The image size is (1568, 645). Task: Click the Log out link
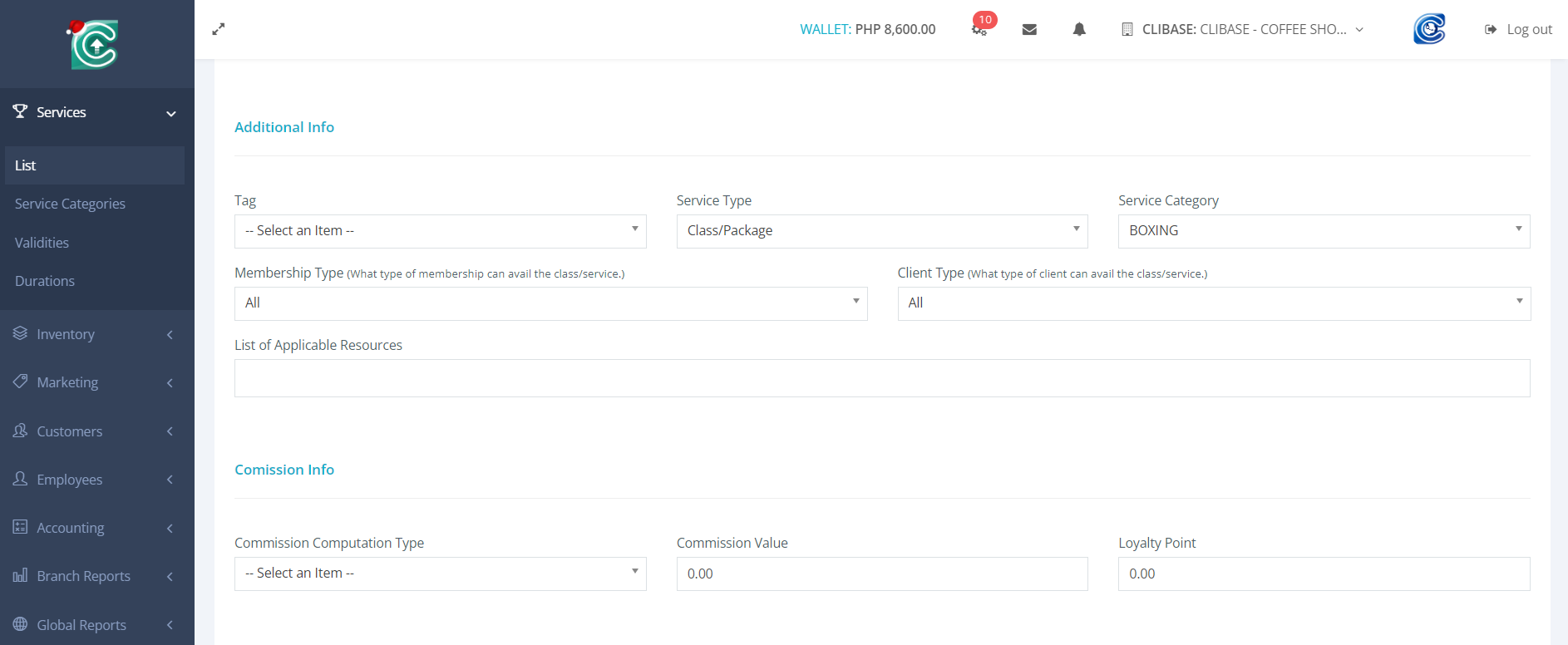pos(1519,29)
